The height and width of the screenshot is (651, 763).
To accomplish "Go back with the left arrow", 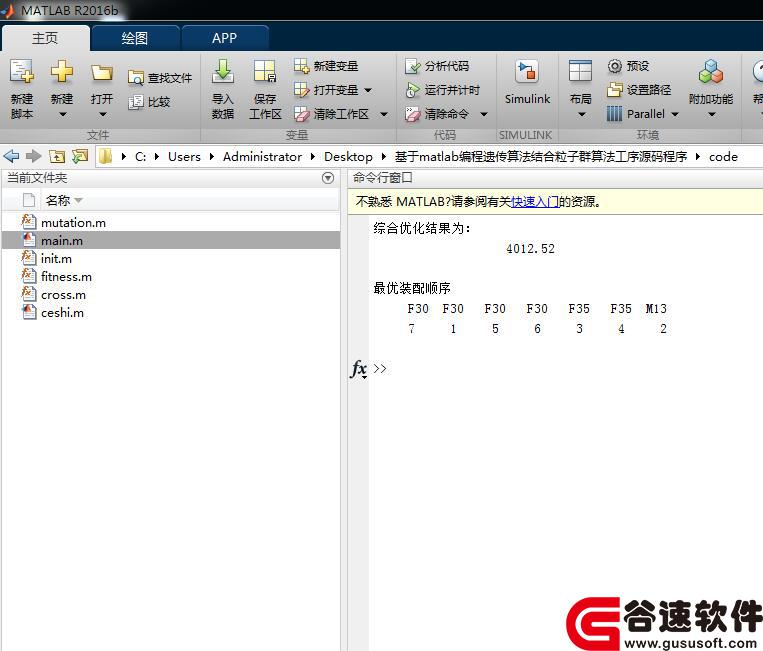I will click(x=11, y=156).
